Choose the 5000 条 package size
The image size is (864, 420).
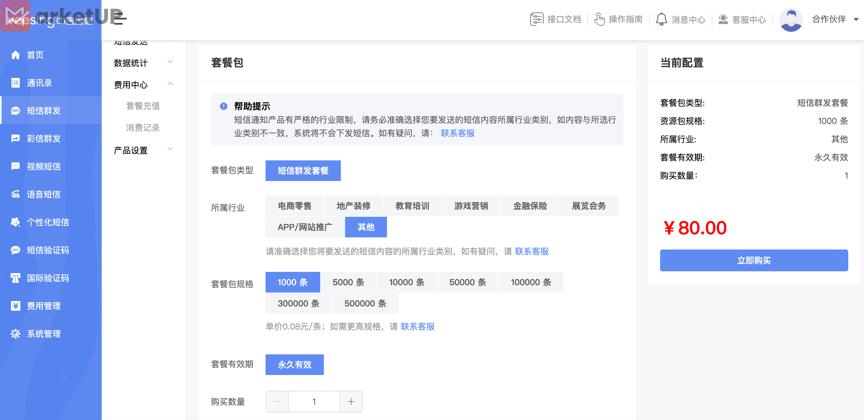pyautogui.click(x=349, y=282)
